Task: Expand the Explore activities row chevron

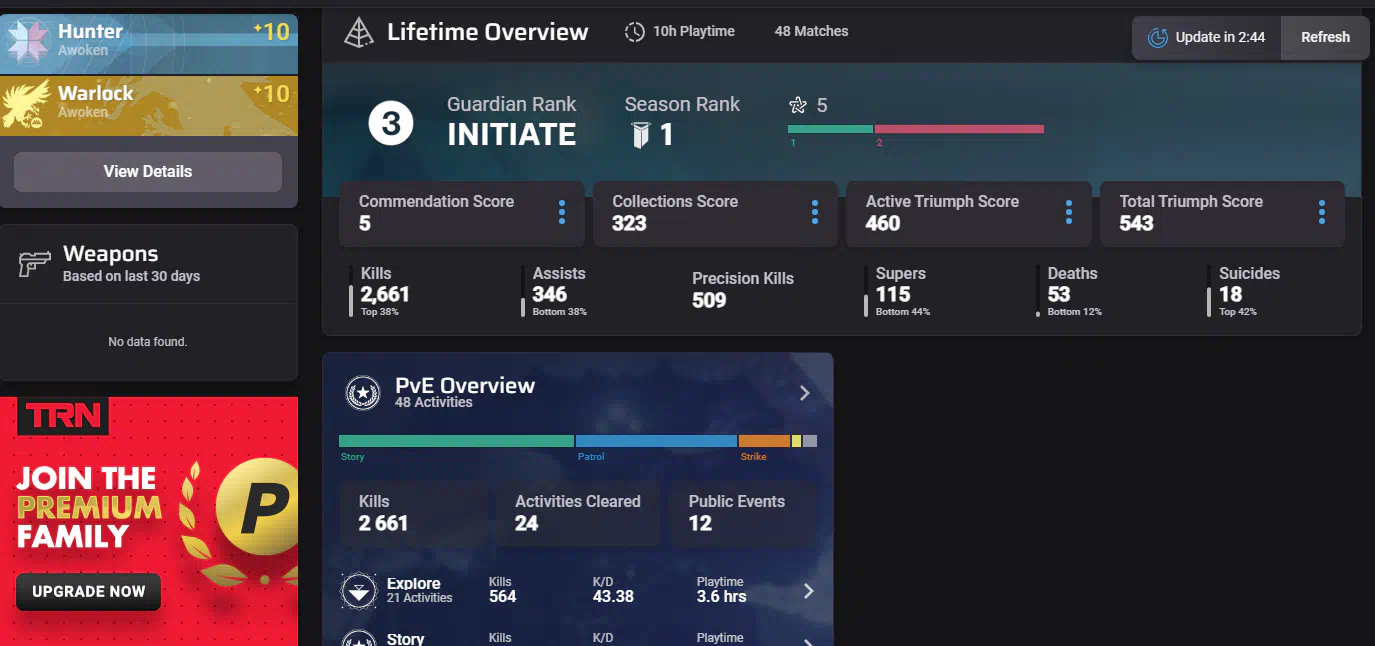Action: (x=808, y=591)
